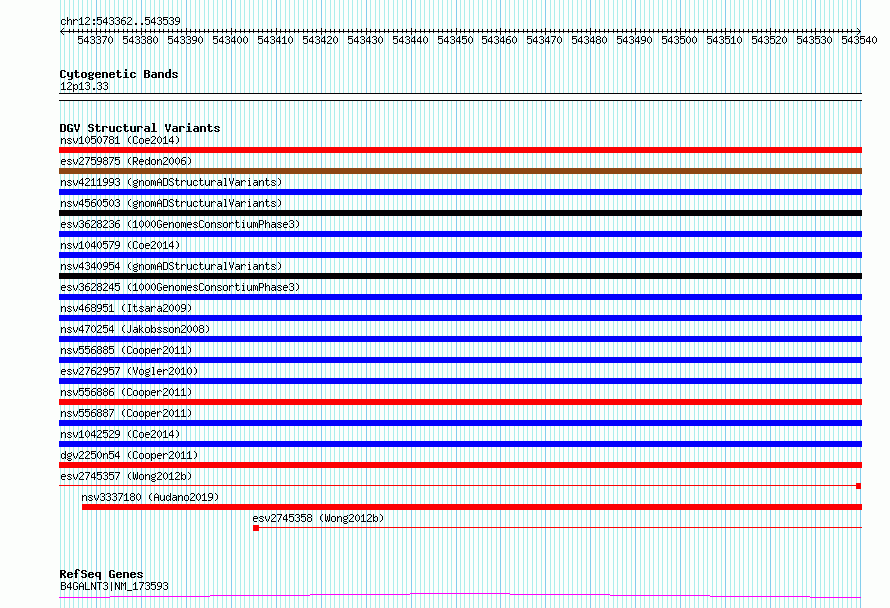The image size is (890, 608).
Task: Select nsv556887 (Cooper2011) variant label
Action: tap(126, 413)
